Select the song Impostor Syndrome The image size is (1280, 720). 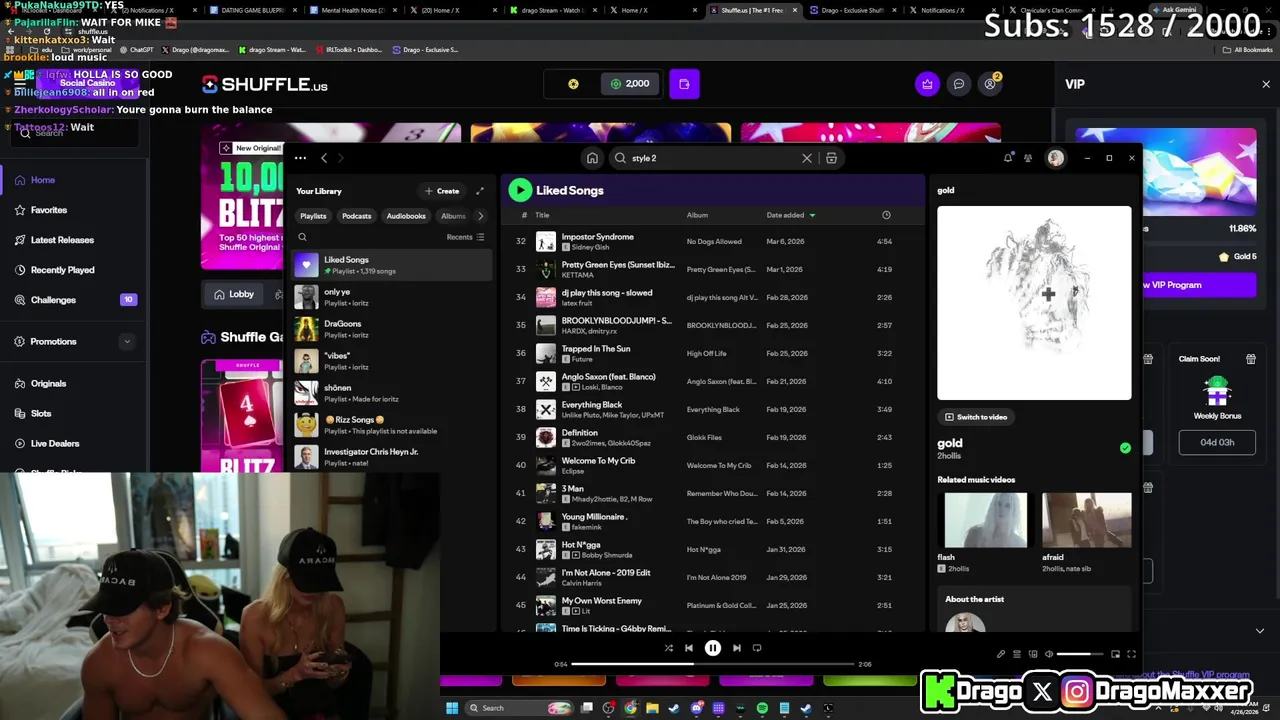597,237
